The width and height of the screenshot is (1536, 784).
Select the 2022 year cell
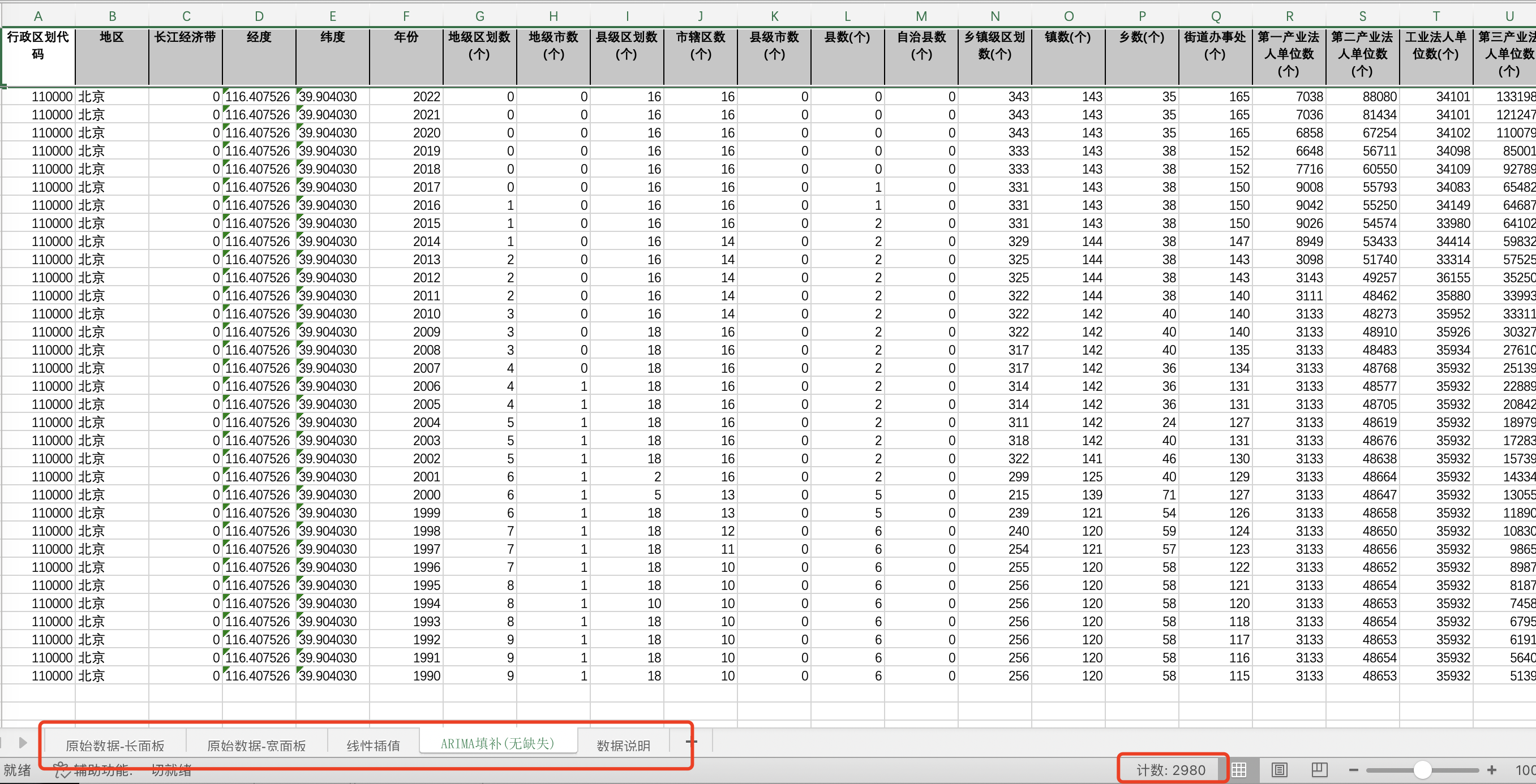coord(406,97)
